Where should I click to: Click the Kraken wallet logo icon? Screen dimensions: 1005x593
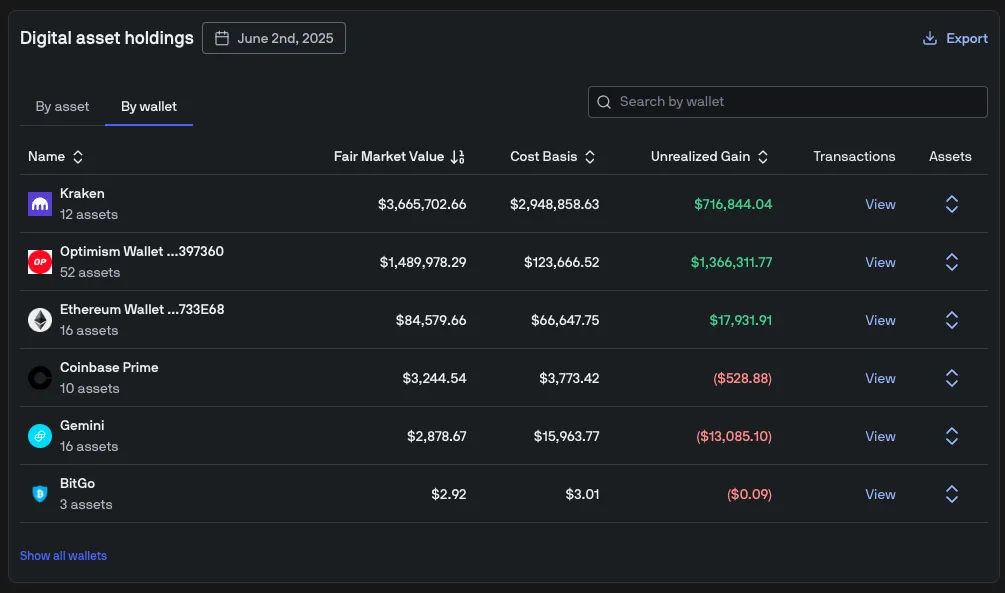pos(40,204)
